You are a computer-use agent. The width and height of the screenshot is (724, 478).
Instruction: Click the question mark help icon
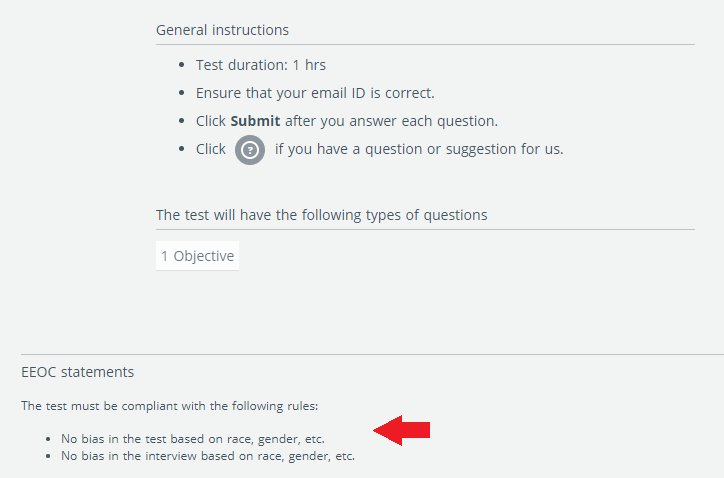pos(250,150)
